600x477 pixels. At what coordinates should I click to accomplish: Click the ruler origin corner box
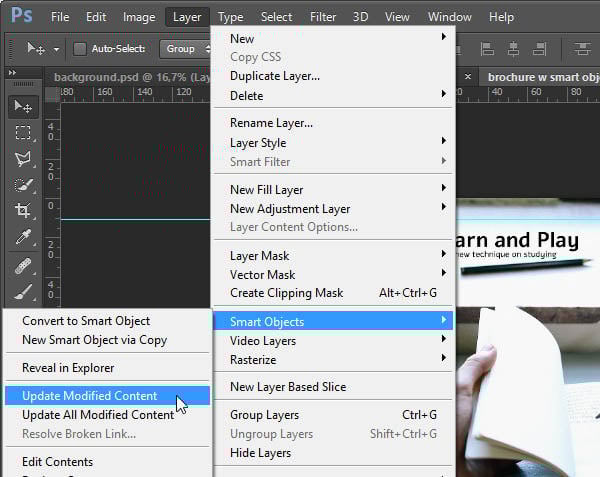52,94
